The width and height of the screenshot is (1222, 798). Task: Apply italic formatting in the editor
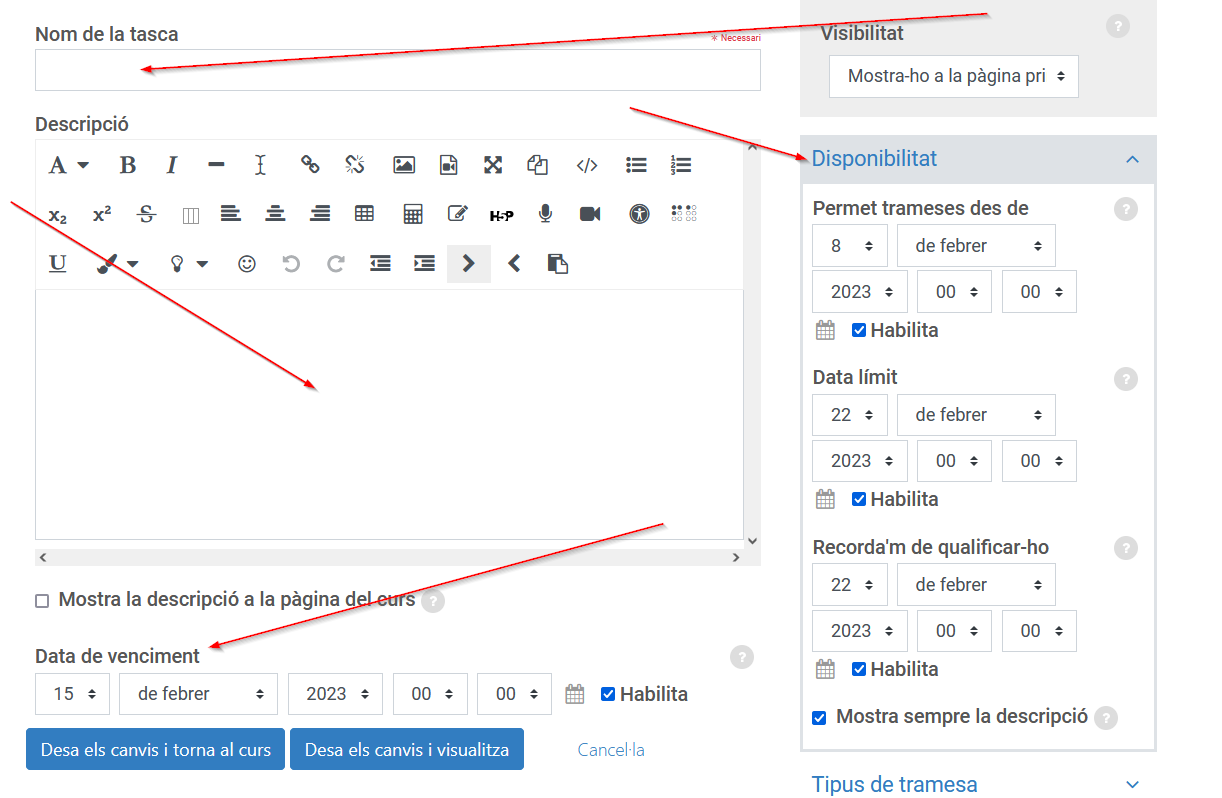(x=171, y=165)
